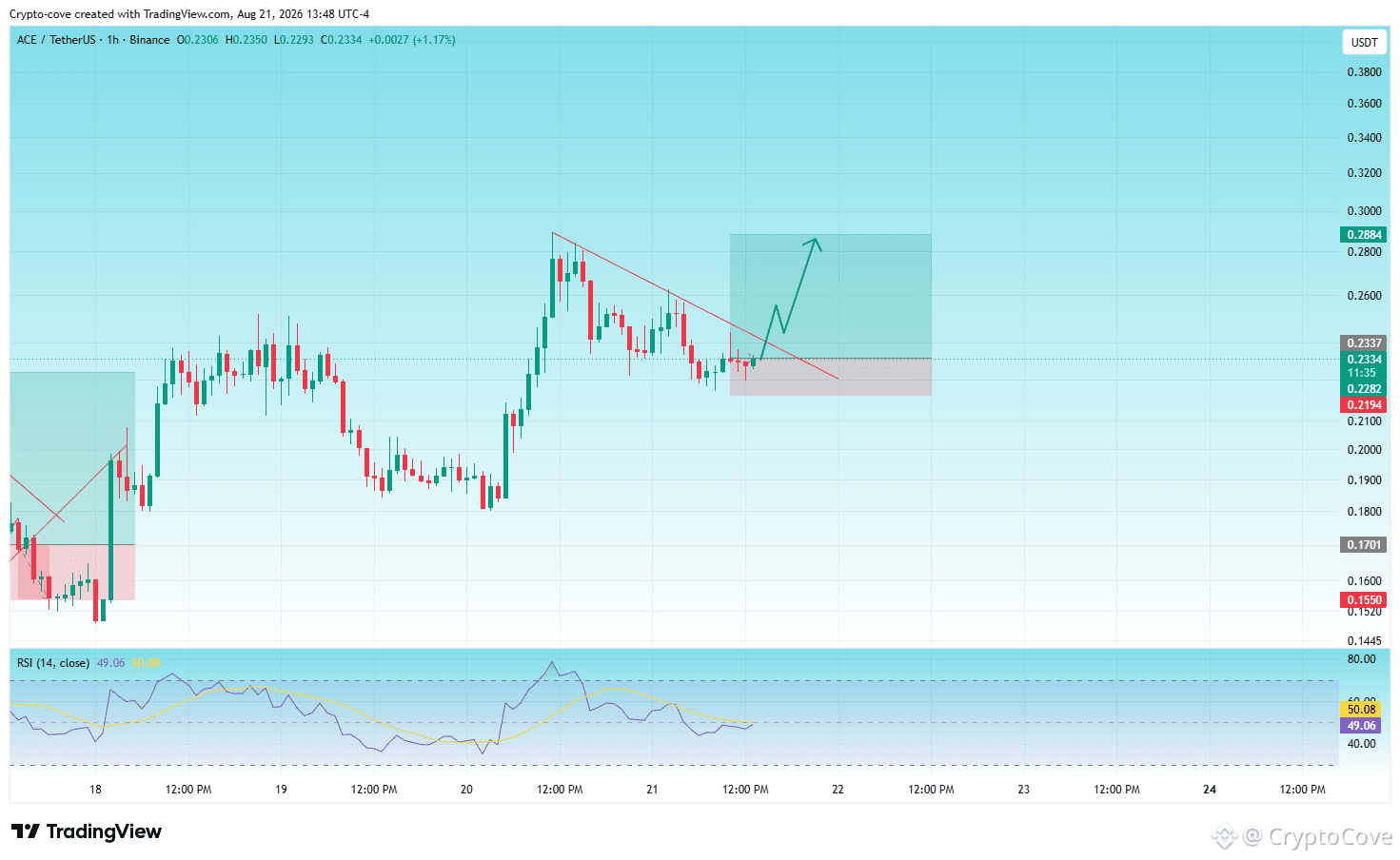
Task: Click the green 0.2334 current price label
Action: point(1364,360)
